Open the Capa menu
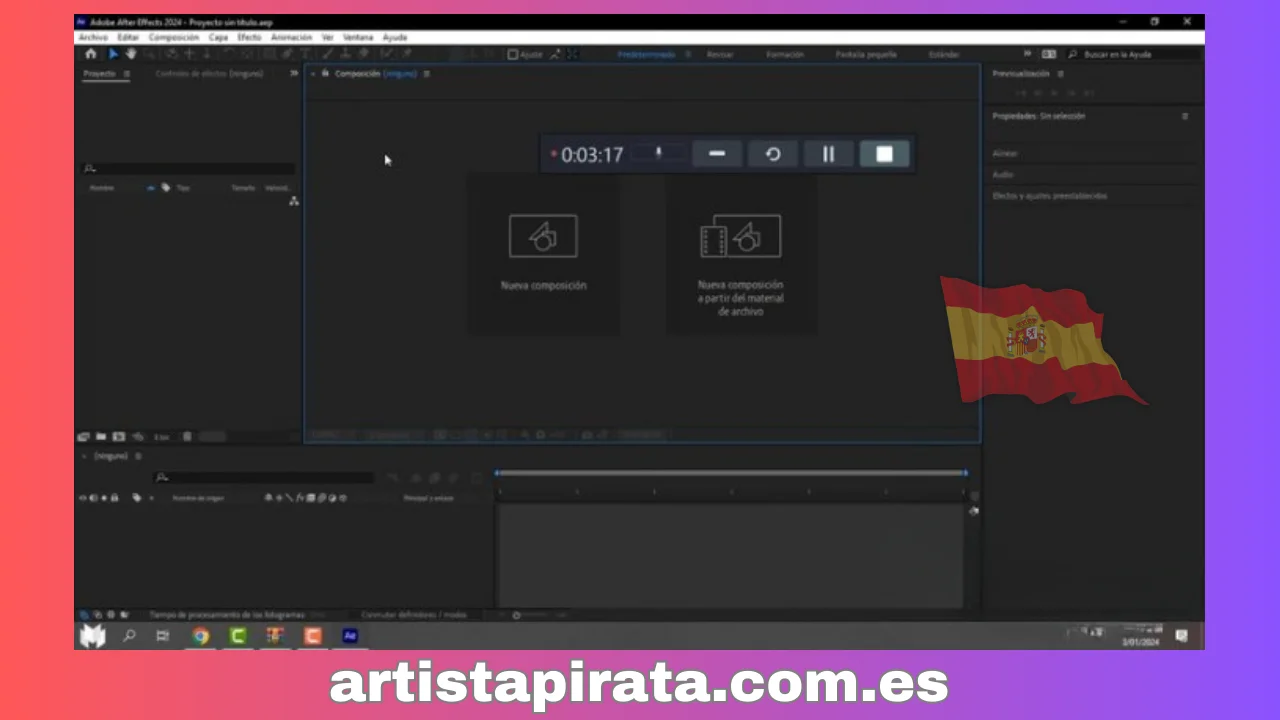The height and width of the screenshot is (720, 1280). [x=218, y=37]
